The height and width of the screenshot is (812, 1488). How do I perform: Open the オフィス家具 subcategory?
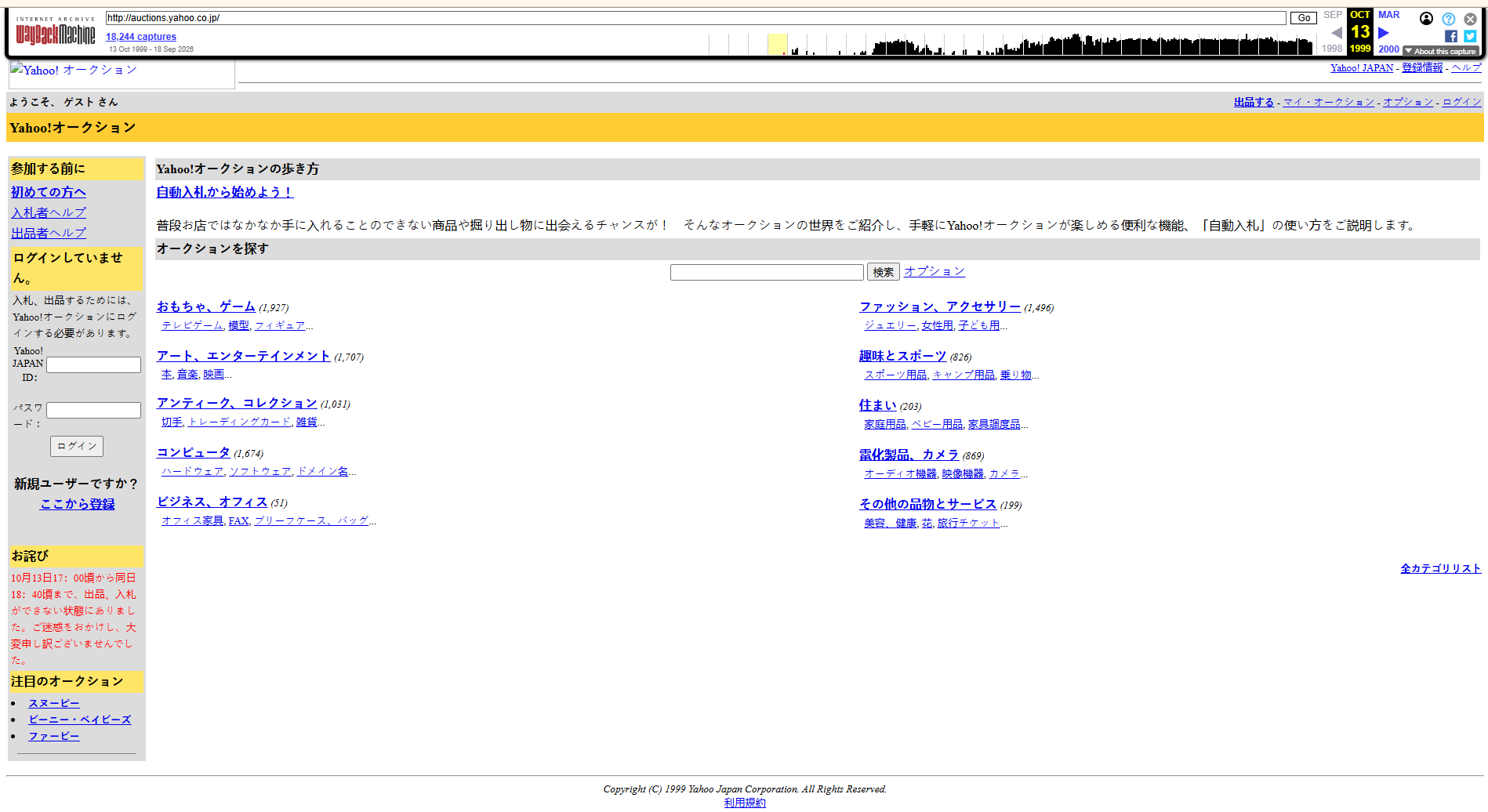point(192,521)
